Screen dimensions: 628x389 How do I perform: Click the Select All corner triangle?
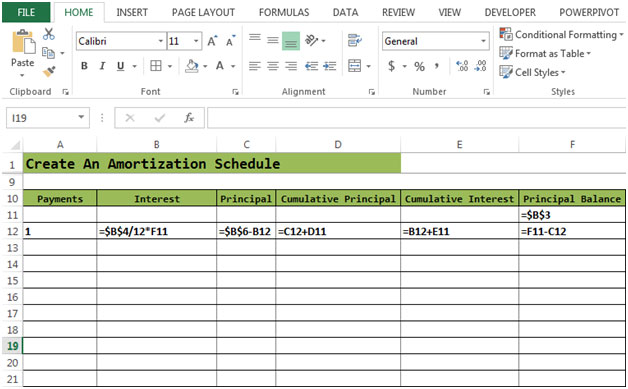point(15,144)
